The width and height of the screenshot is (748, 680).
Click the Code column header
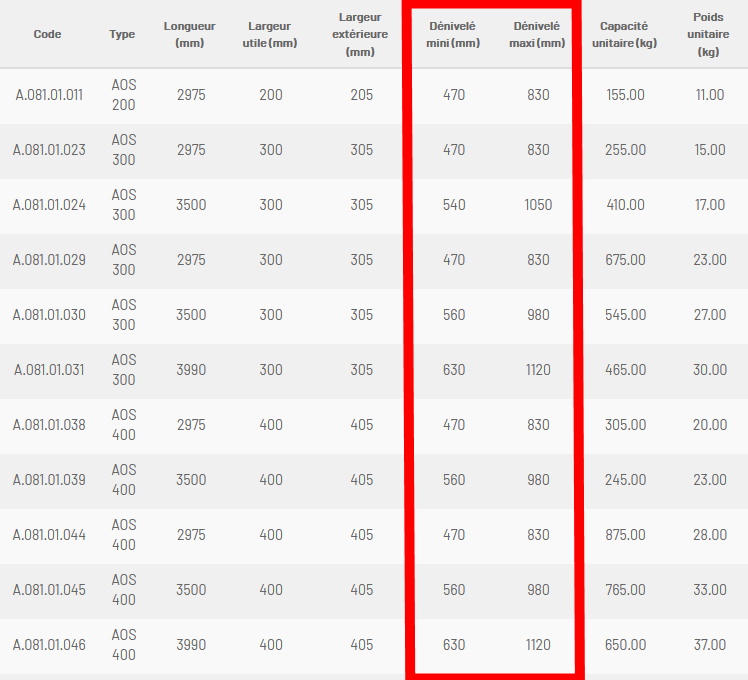coord(47,34)
